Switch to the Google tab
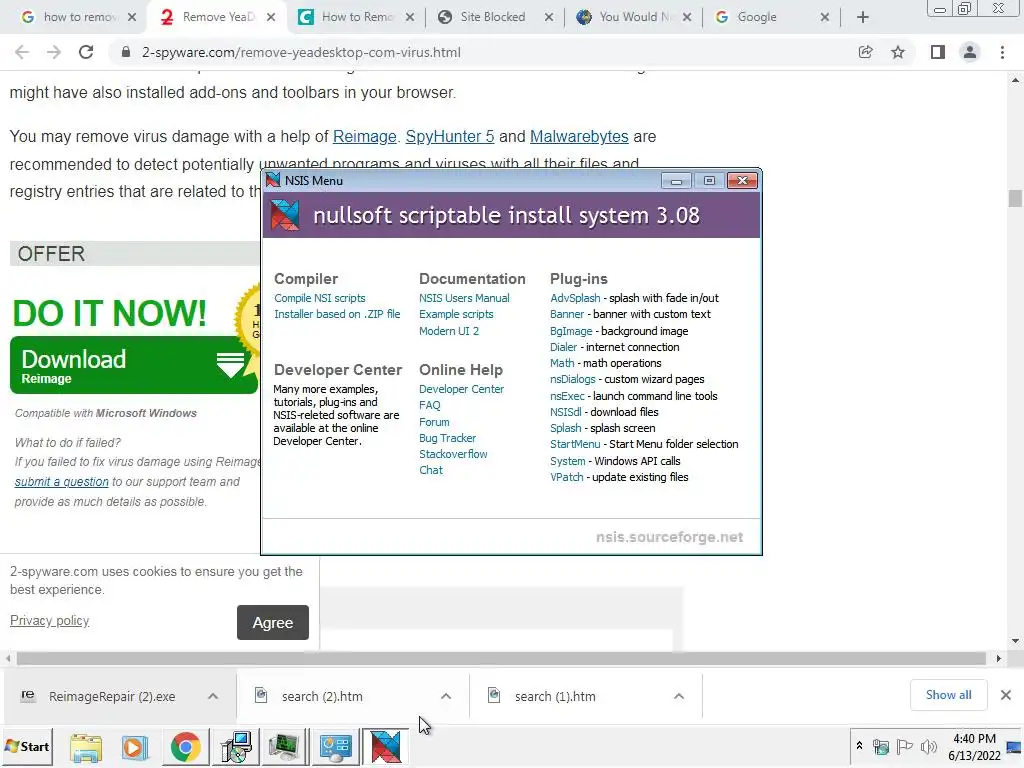 (759, 17)
